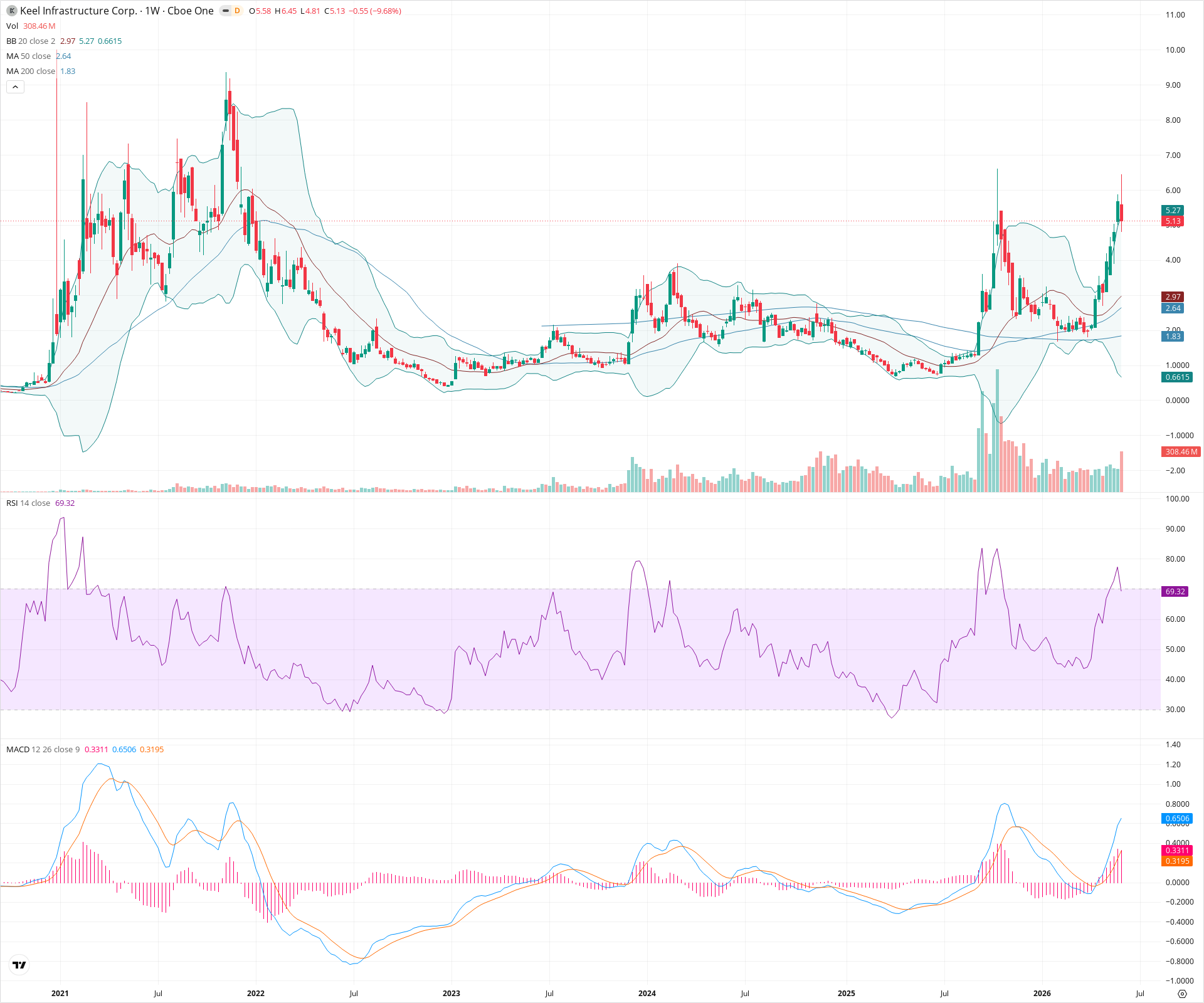
Task: Click the 11.00 price scale label
Action: tap(1175, 14)
